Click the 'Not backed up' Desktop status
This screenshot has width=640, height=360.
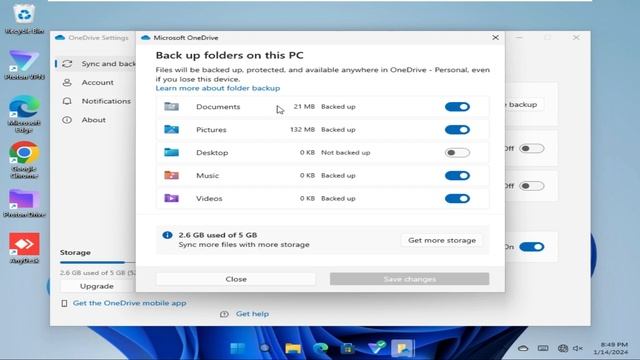[x=346, y=152]
